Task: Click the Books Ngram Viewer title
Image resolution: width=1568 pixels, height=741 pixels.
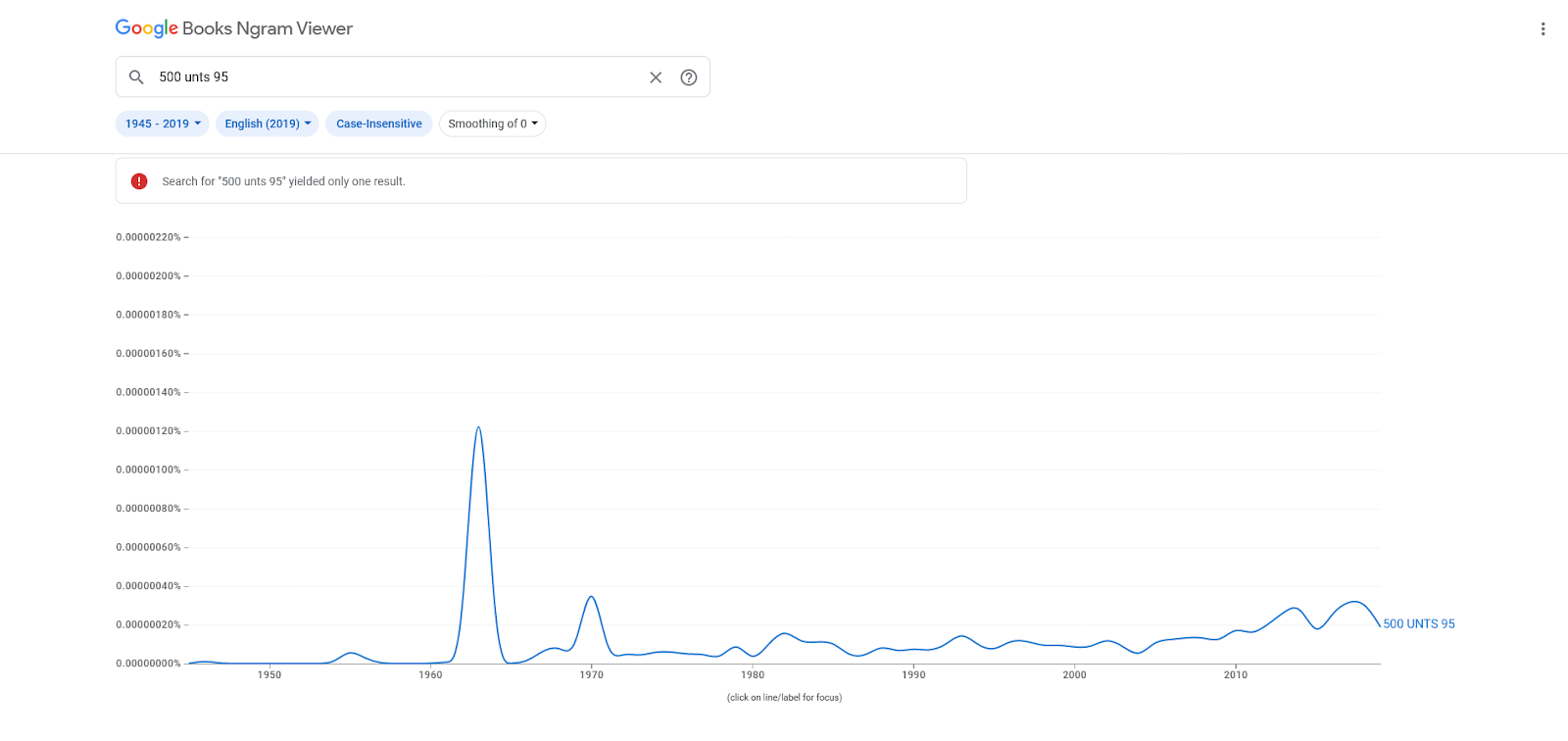Action: tap(268, 28)
